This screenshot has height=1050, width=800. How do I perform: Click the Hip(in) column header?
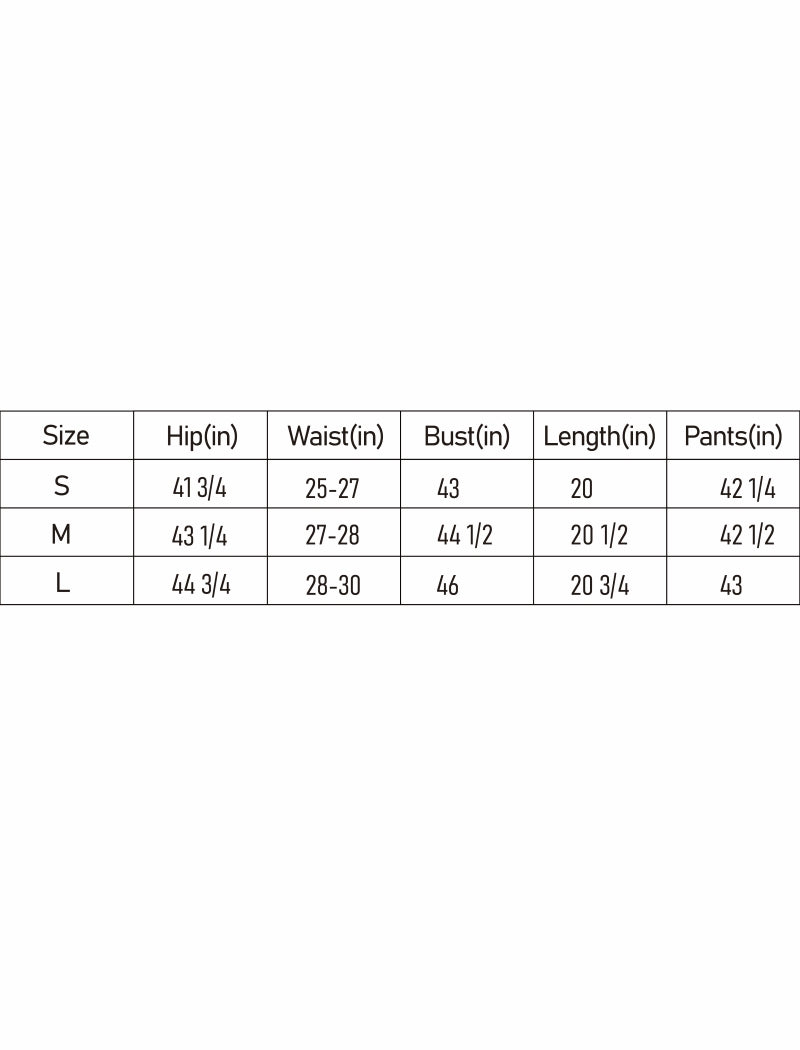tap(202, 436)
